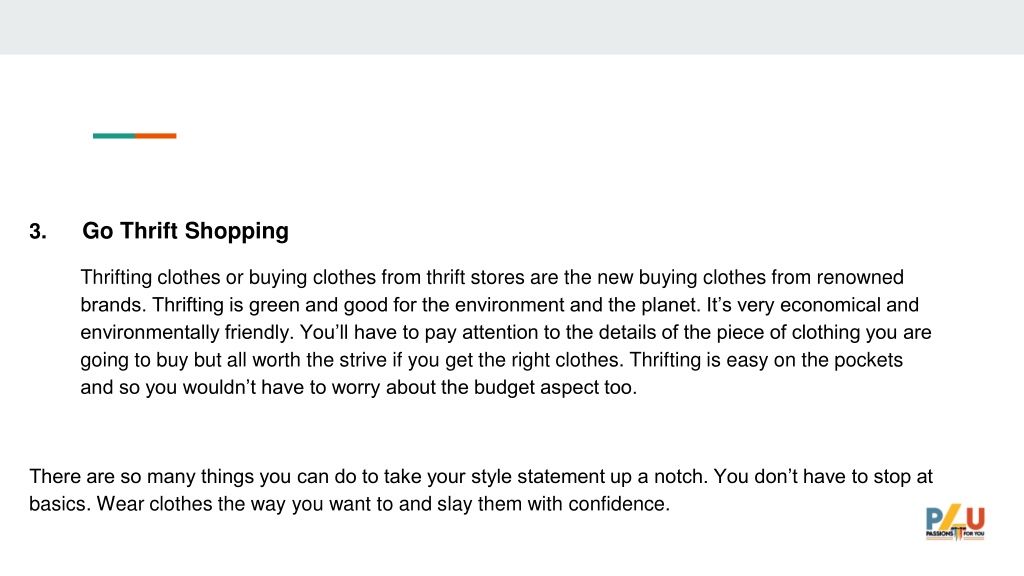Click the blue letter P in logo
The height and width of the screenshot is (576, 1024).
click(935, 519)
